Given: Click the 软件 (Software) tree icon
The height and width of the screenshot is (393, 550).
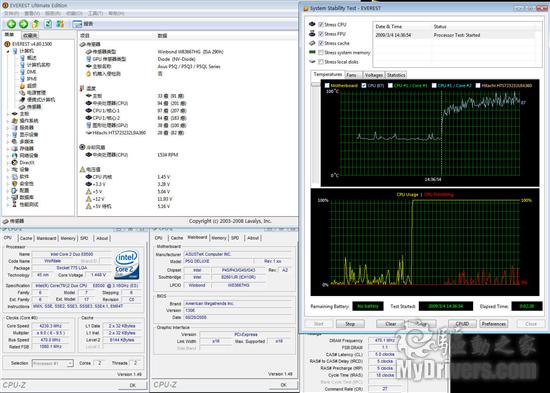Looking at the screenshot, I should [x=14, y=176].
